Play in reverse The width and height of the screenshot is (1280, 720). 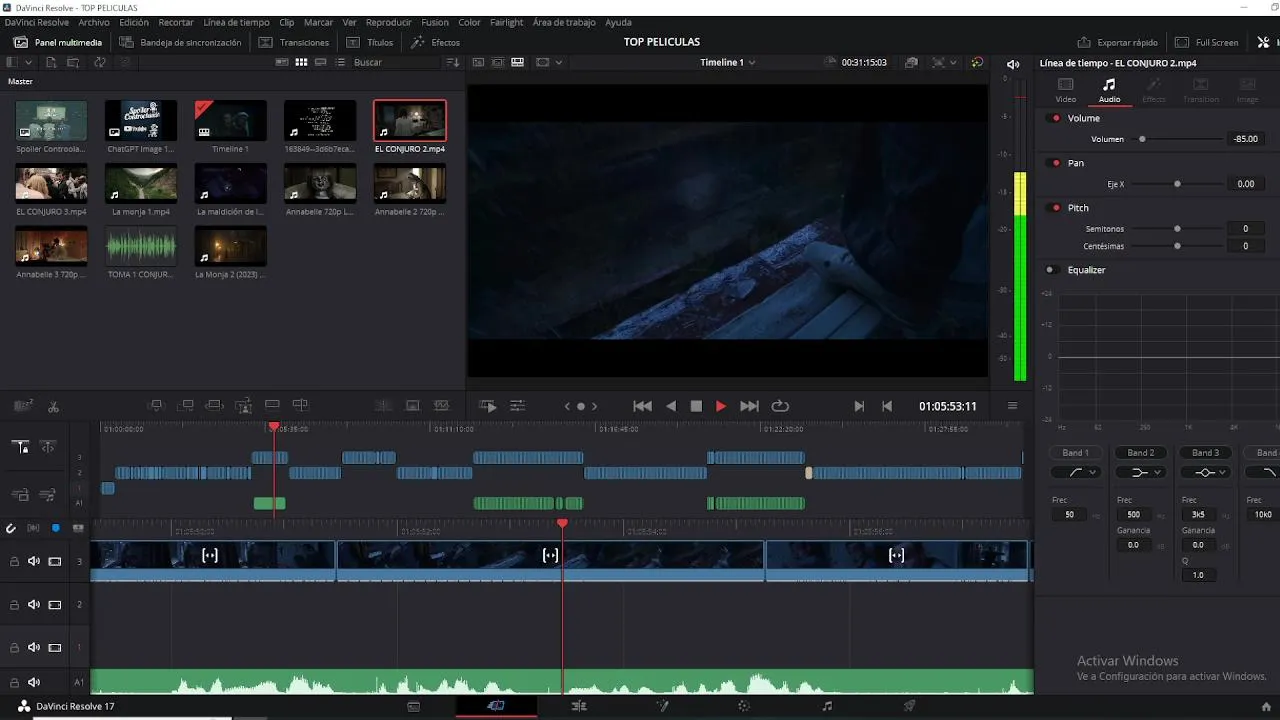(671, 406)
